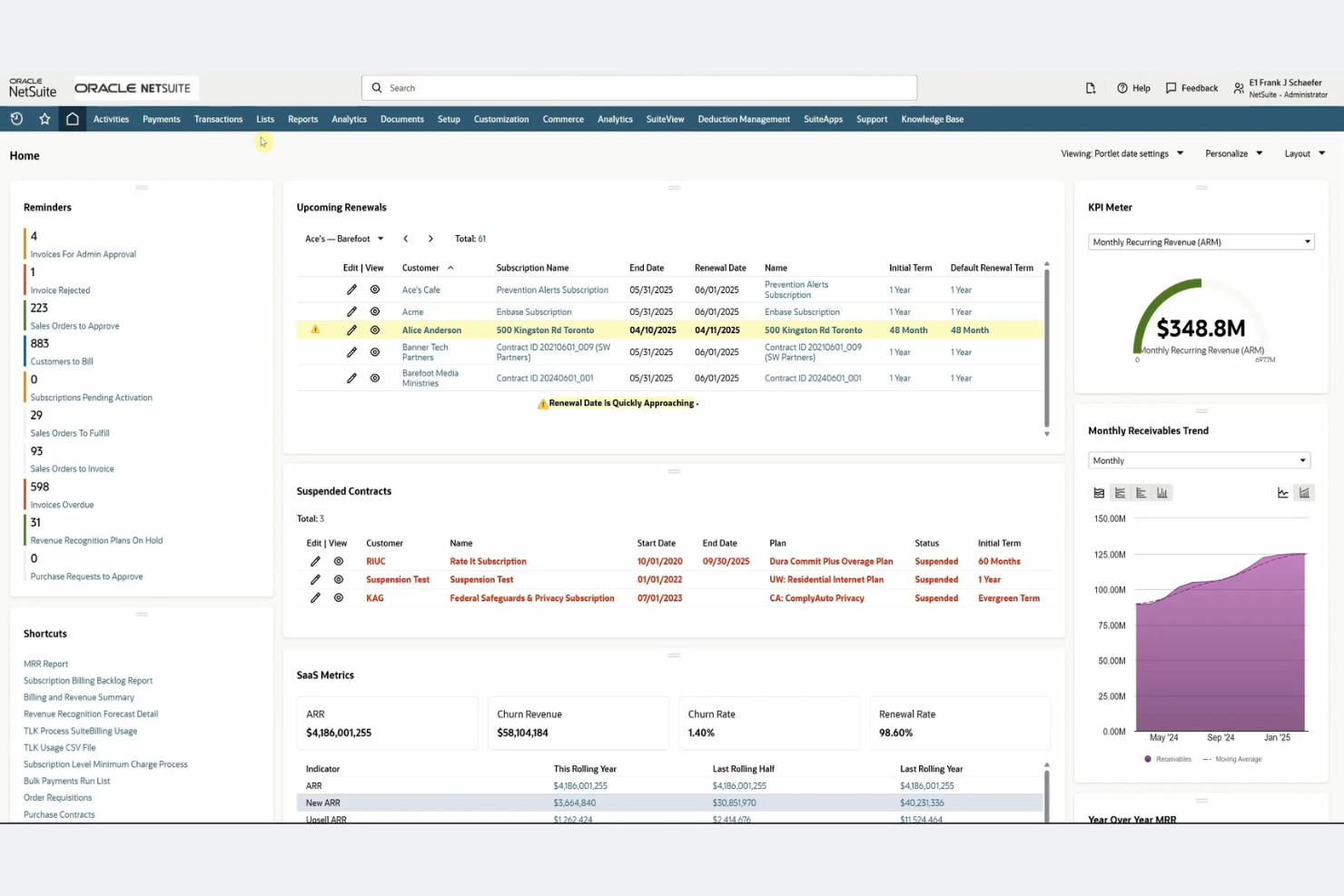
Task: Switch Monthly Receivables Trend to bar chart
Action: pyautogui.click(x=1162, y=492)
